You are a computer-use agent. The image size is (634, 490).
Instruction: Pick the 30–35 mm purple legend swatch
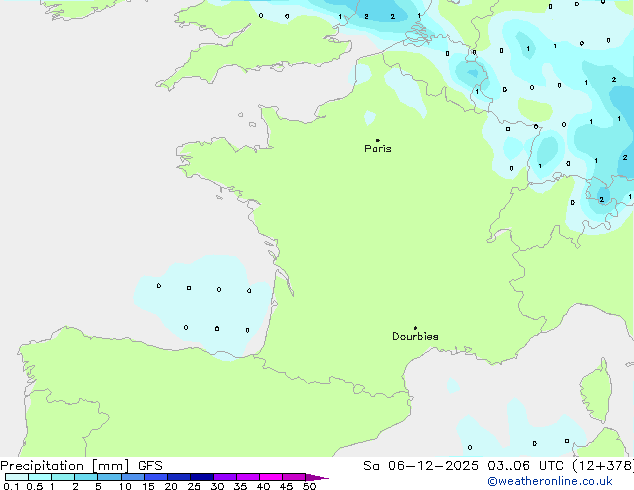click(x=225, y=477)
